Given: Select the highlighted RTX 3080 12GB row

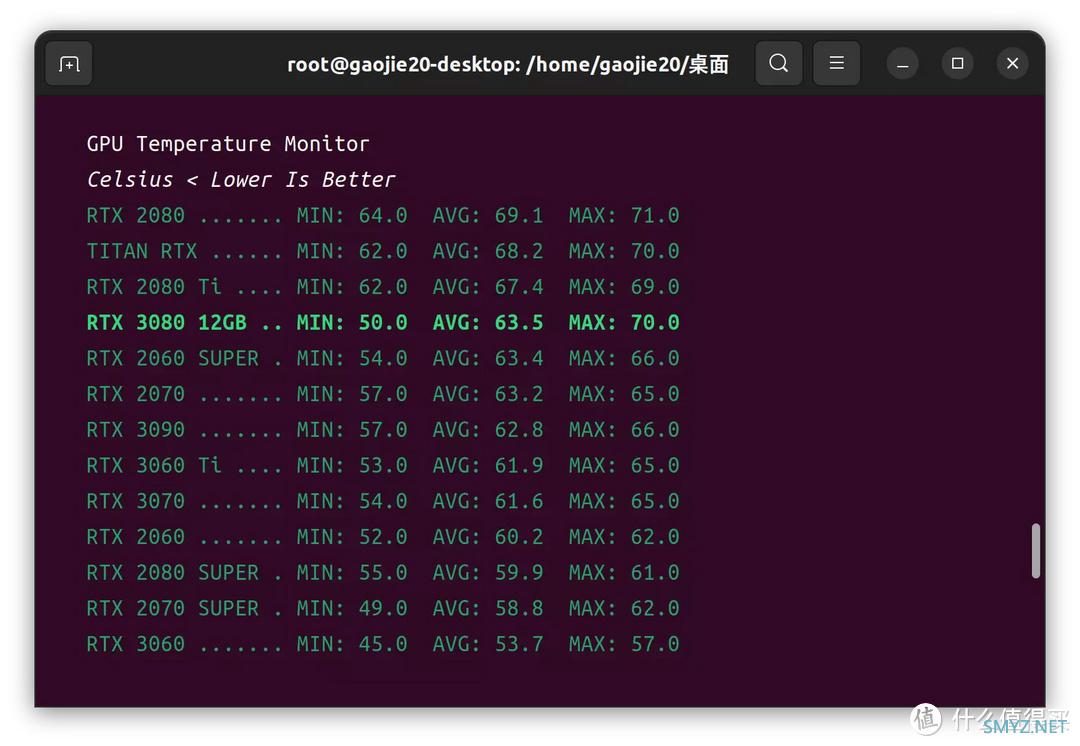Looking at the screenshot, I should [383, 322].
